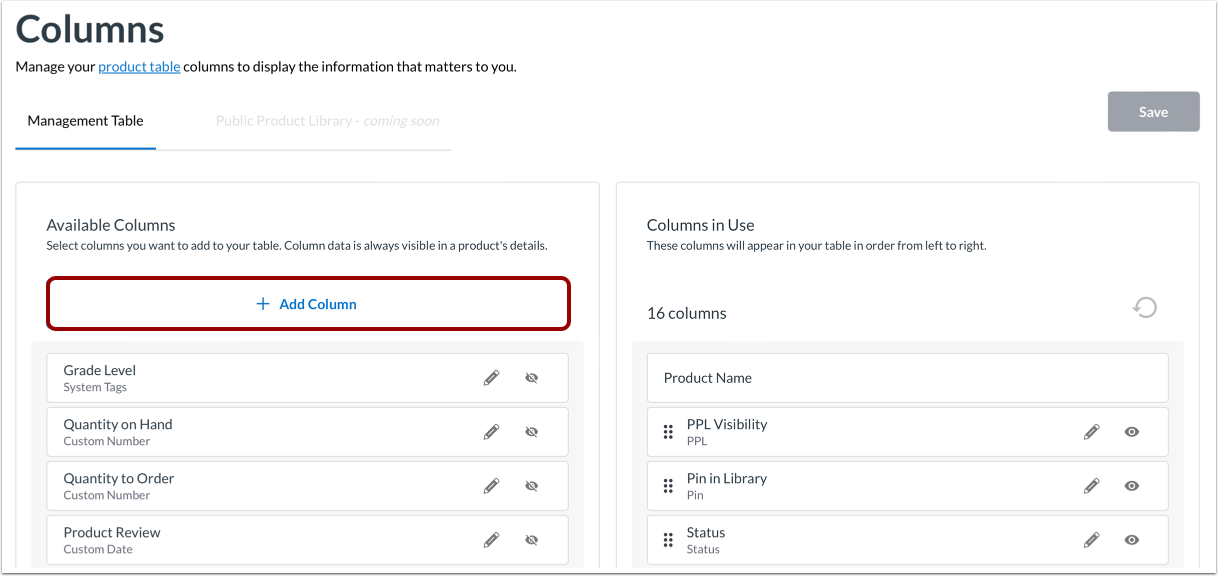1218x576 pixels.
Task: Edit the Grade Level column settings
Action: coord(491,377)
